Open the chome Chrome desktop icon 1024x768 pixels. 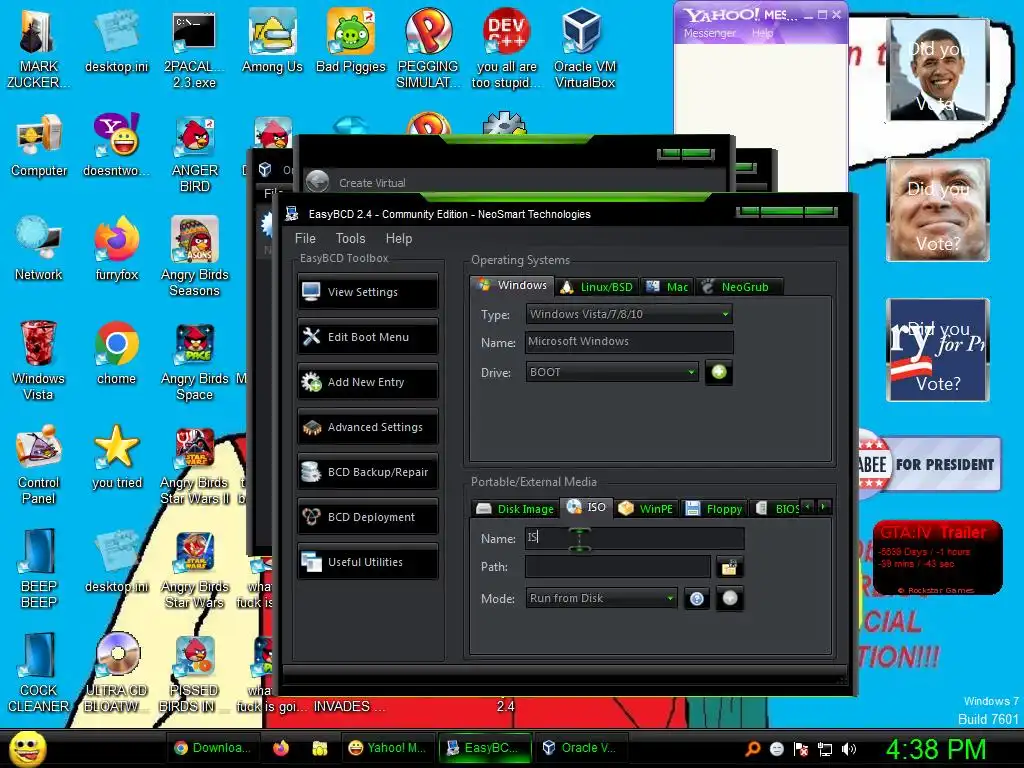coord(116,353)
